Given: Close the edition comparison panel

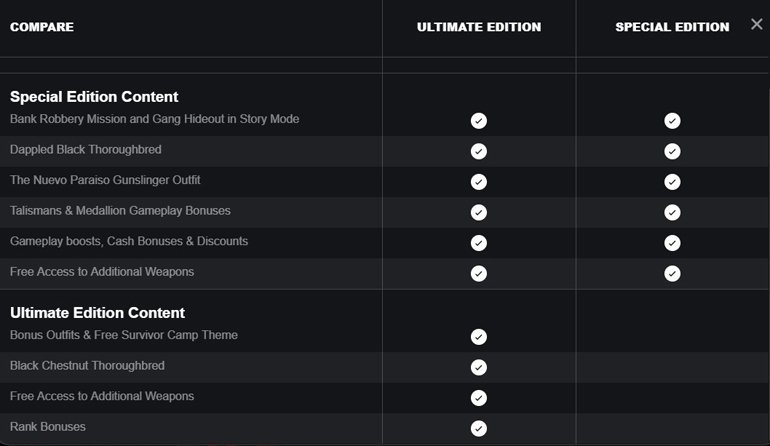Looking at the screenshot, I should (x=756, y=25).
